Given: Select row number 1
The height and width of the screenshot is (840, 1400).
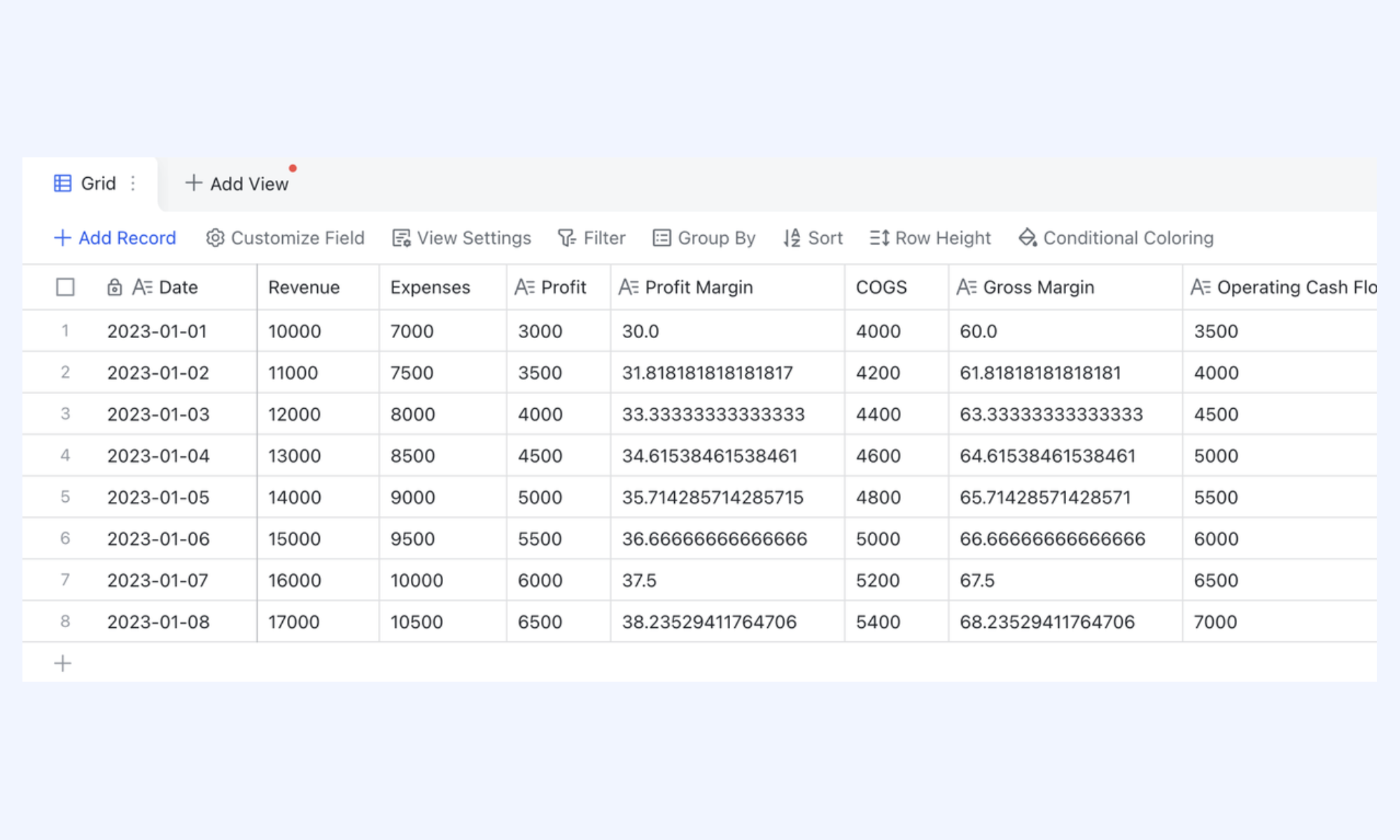Looking at the screenshot, I should pos(65,330).
